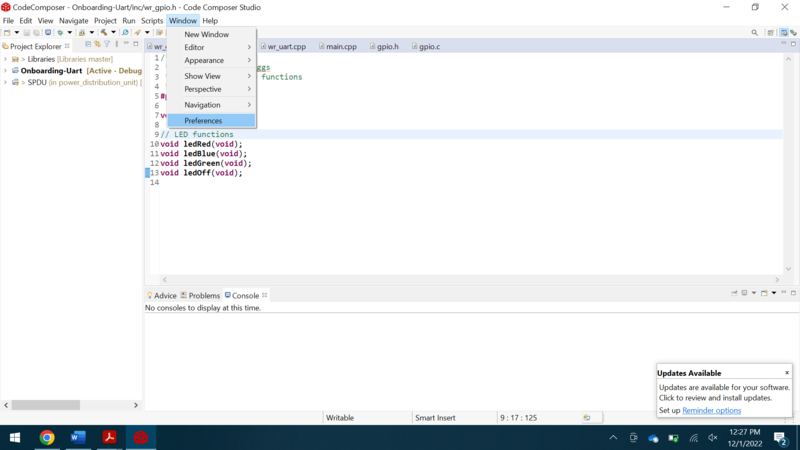Switch to the main.cpp editor tab

[341, 46]
